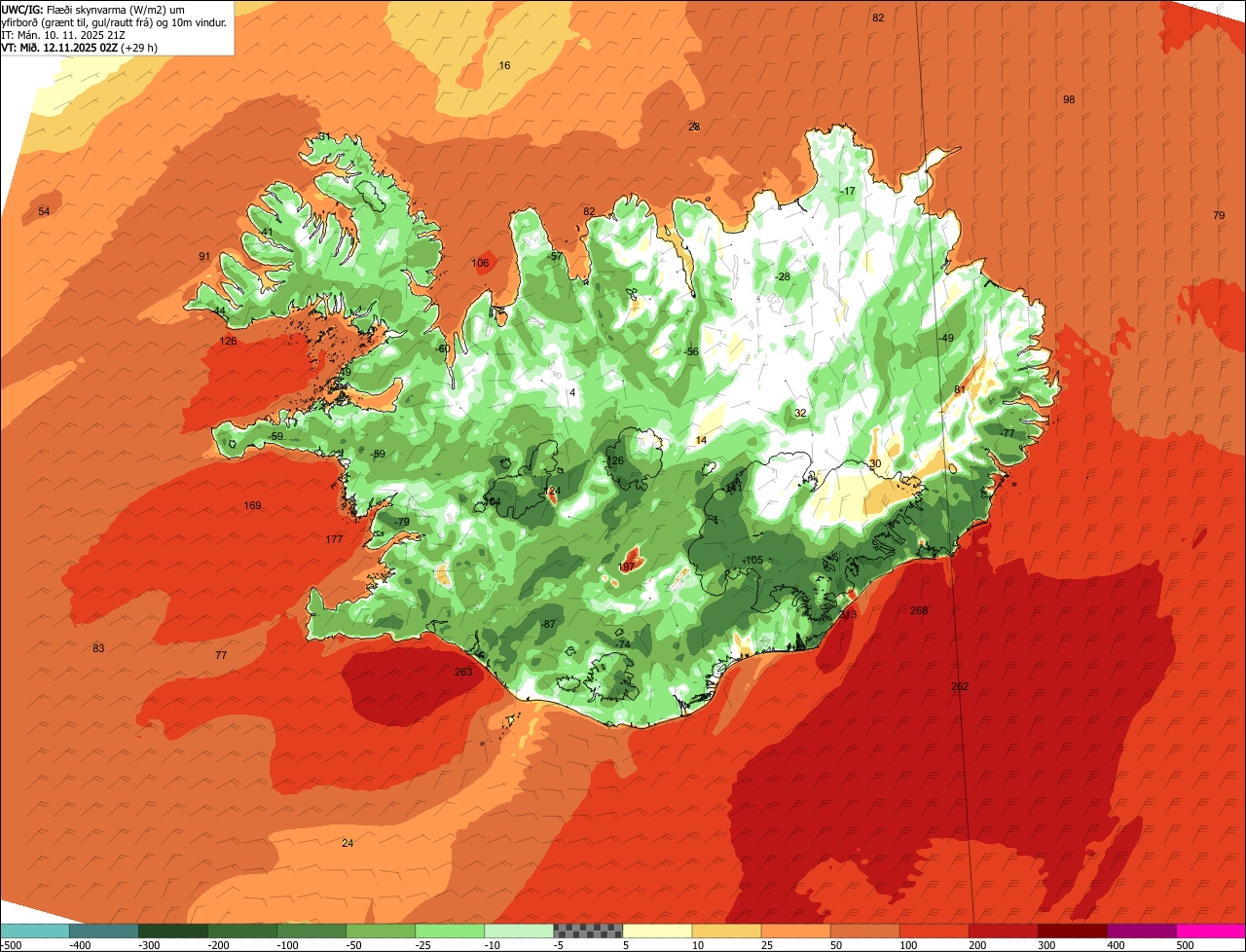The image size is (1246, 952).
Task: Click the flux value 54 over sea
Action: point(44,211)
